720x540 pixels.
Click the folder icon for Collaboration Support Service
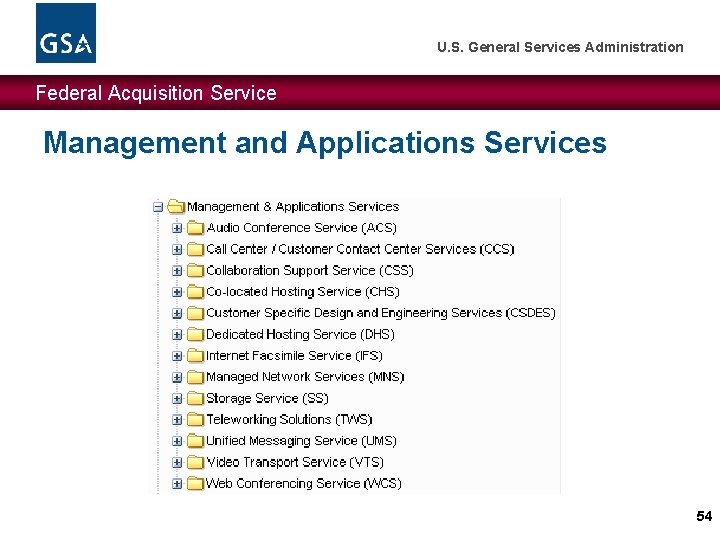point(195,270)
